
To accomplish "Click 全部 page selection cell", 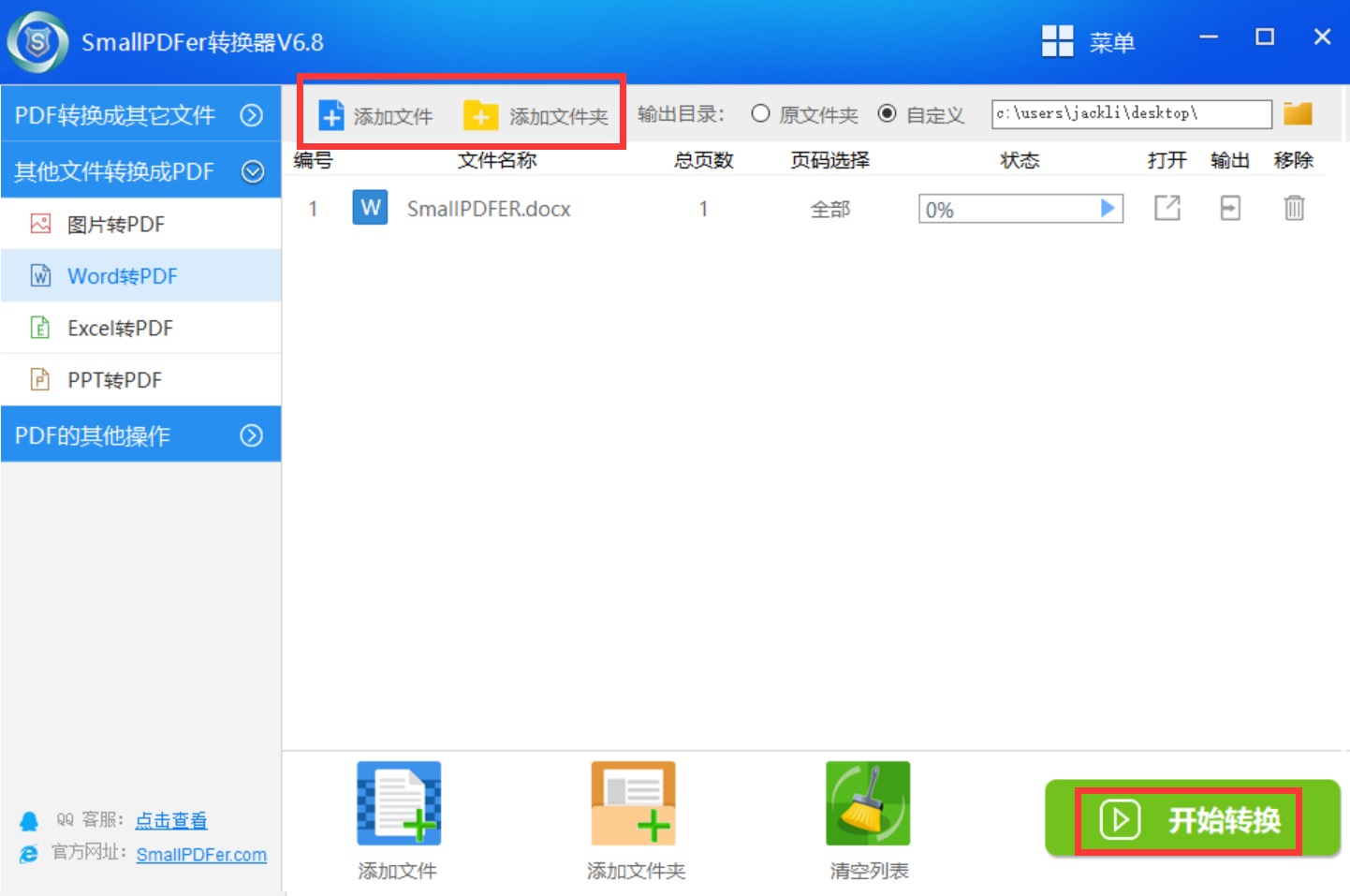I will pyautogui.click(x=830, y=209).
